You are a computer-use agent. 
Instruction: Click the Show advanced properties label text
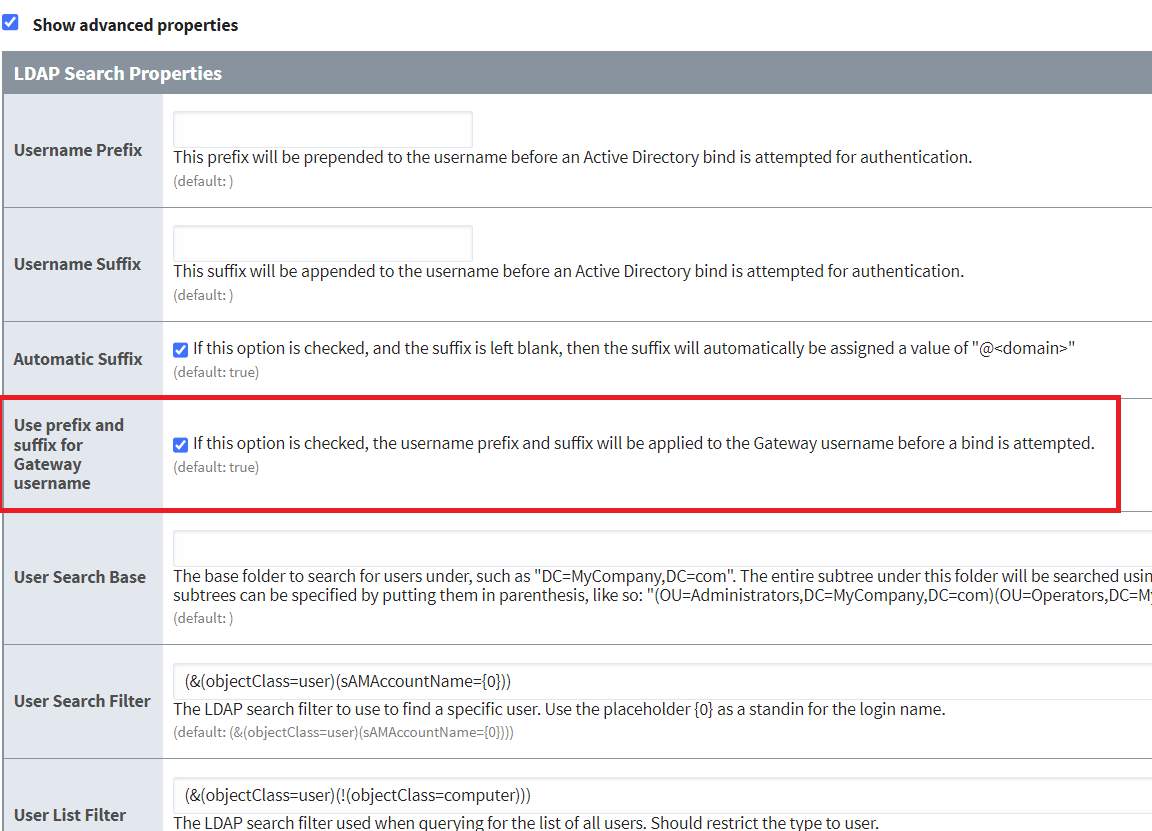click(x=135, y=24)
